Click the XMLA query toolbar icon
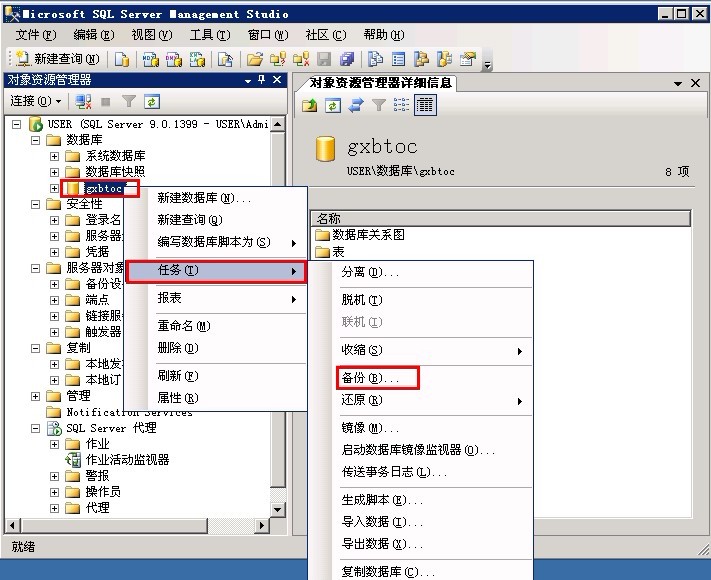This screenshot has width=711, height=580. coord(197,59)
